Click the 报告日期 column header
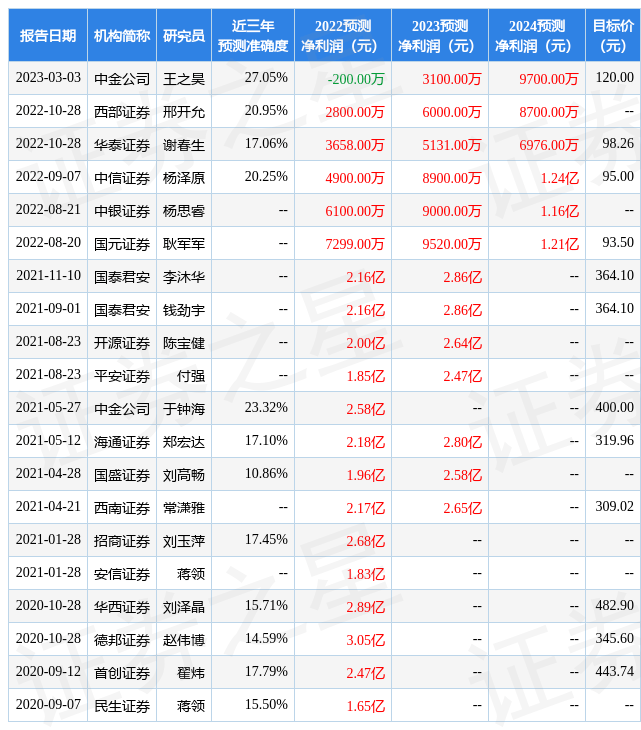The height and width of the screenshot is (730, 641). tap(48, 35)
